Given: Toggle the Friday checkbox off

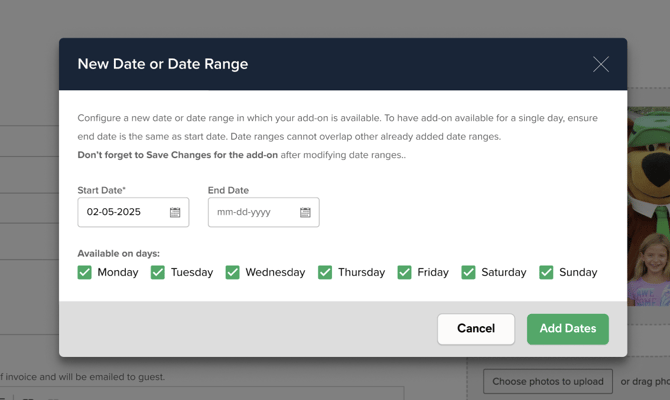Looking at the screenshot, I should click(404, 272).
